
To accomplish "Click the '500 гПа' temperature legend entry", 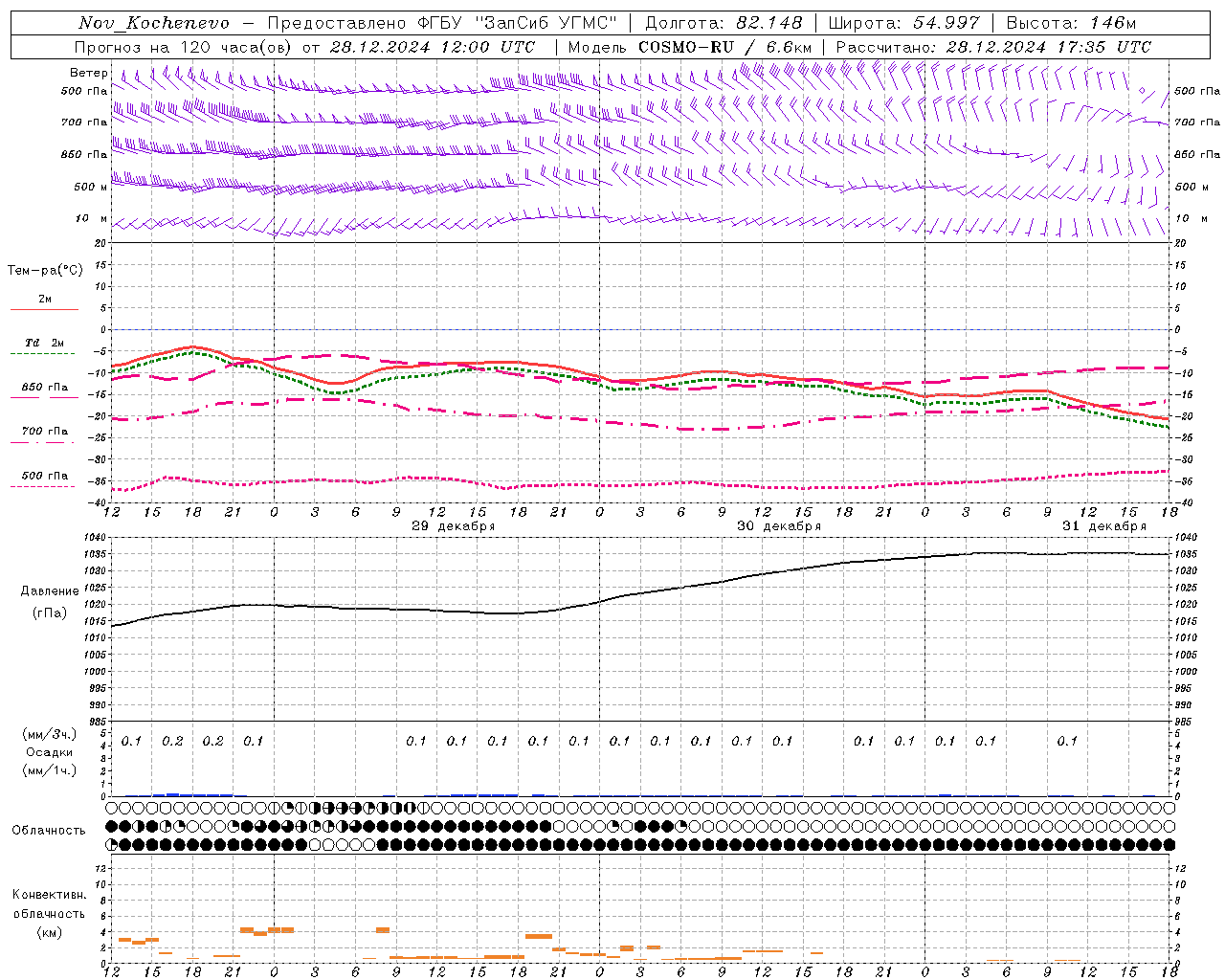I will (44, 475).
